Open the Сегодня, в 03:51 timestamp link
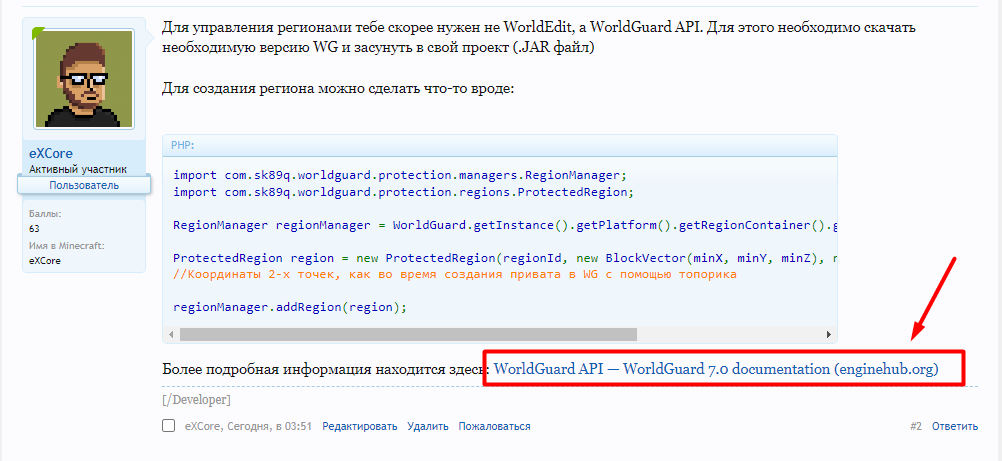 (268, 426)
